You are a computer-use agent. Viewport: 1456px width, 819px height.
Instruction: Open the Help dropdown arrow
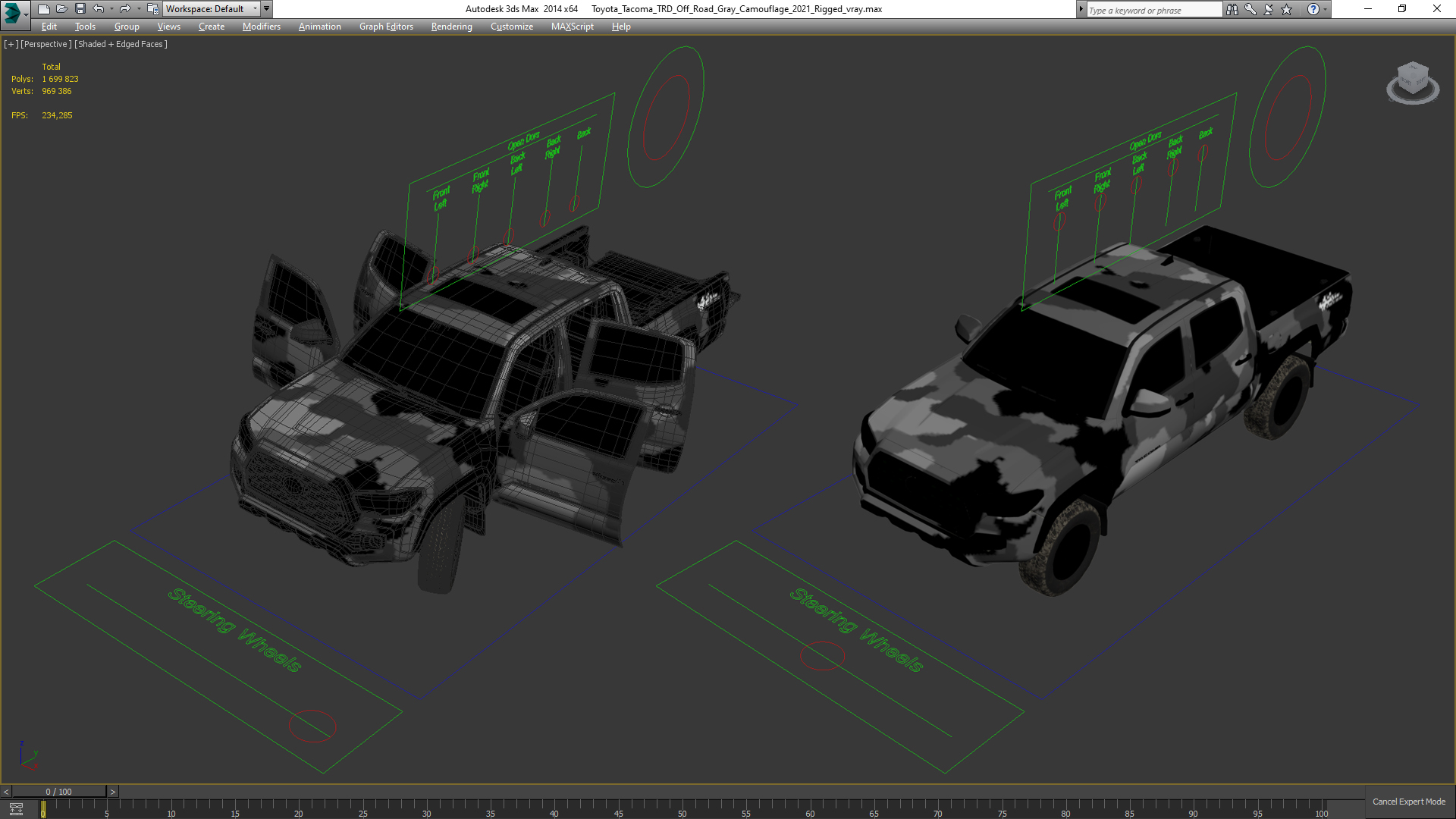pyautogui.click(x=1326, y=9)
